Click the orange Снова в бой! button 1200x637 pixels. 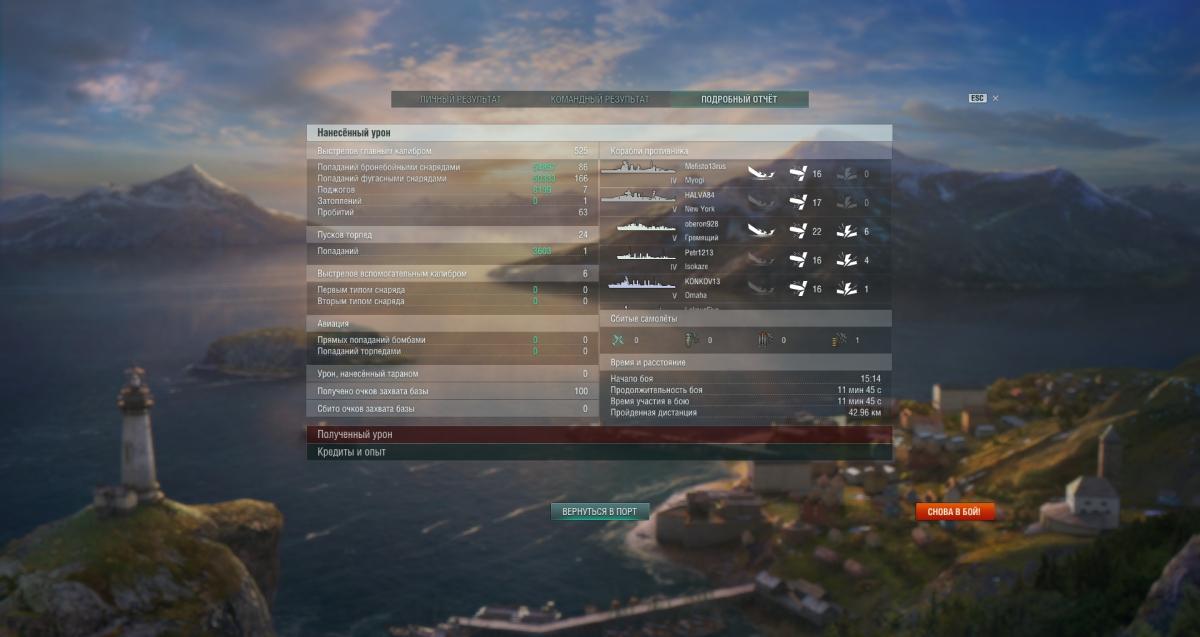tap(955, 511)
